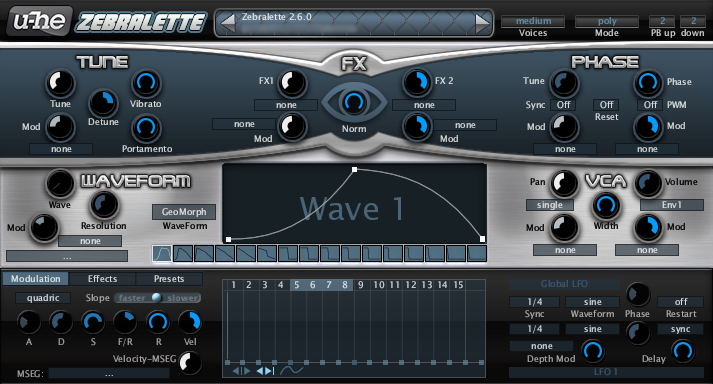Select the seventh waveform slot thumbnail

tap(287, 253)
